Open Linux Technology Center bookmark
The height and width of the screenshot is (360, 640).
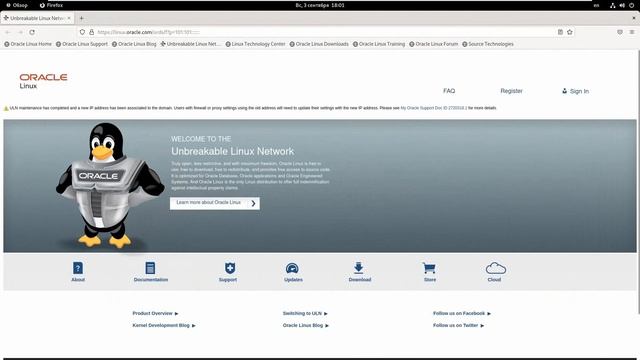[x=255, y=44]
